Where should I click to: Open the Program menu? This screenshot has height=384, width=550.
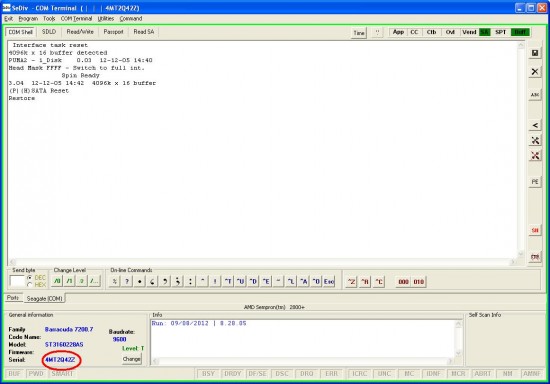click(28, 19)
